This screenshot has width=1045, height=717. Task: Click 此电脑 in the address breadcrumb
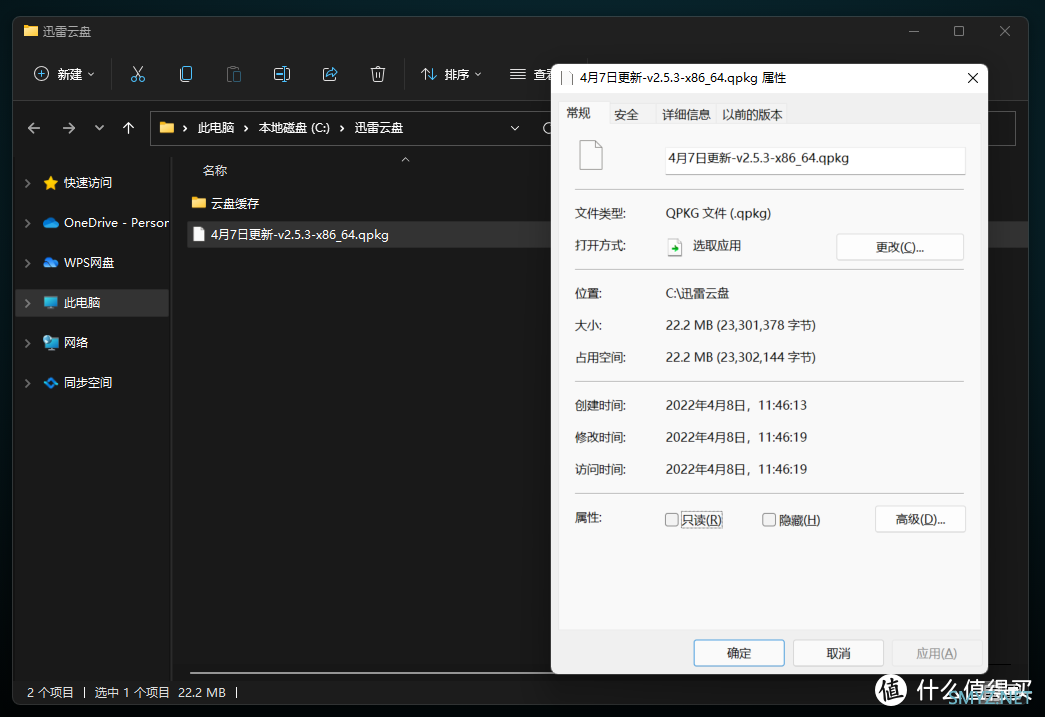[216, 128]
